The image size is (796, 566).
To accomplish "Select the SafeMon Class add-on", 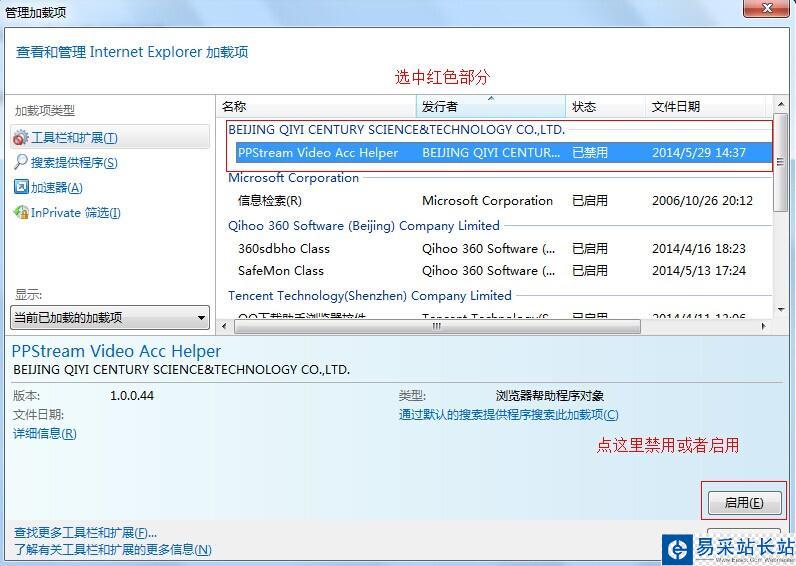I will (504, 271).
